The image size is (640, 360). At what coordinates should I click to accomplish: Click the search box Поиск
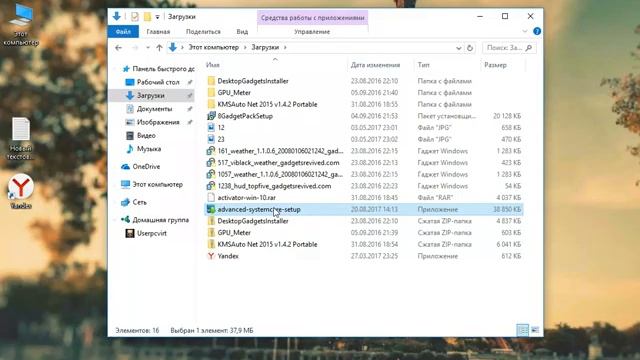509,48
